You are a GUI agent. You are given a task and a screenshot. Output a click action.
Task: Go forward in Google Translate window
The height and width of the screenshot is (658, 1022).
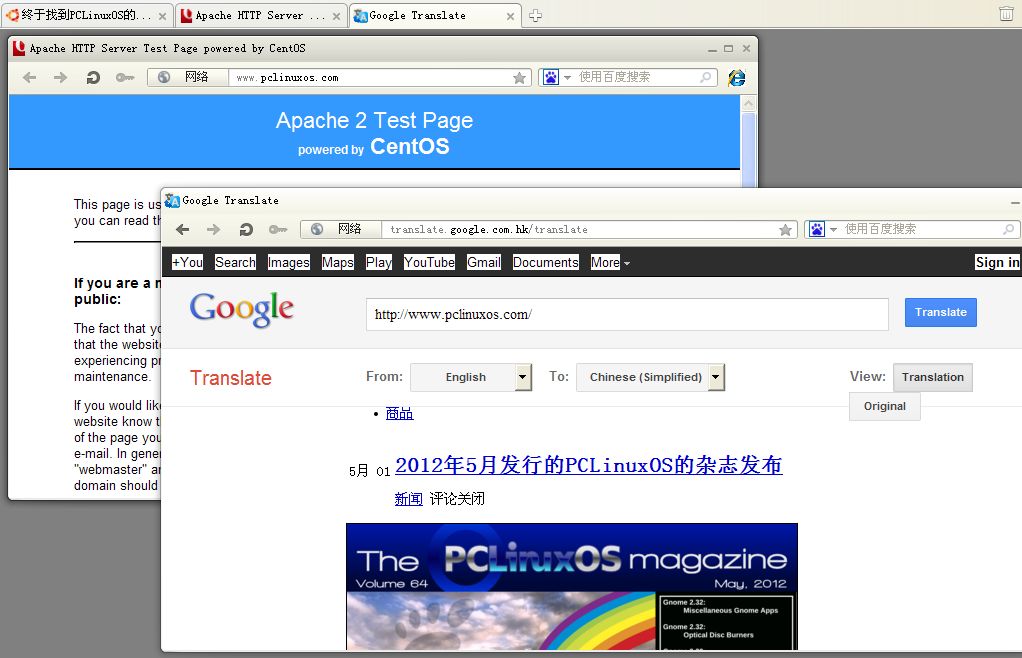tap(213, 229)
